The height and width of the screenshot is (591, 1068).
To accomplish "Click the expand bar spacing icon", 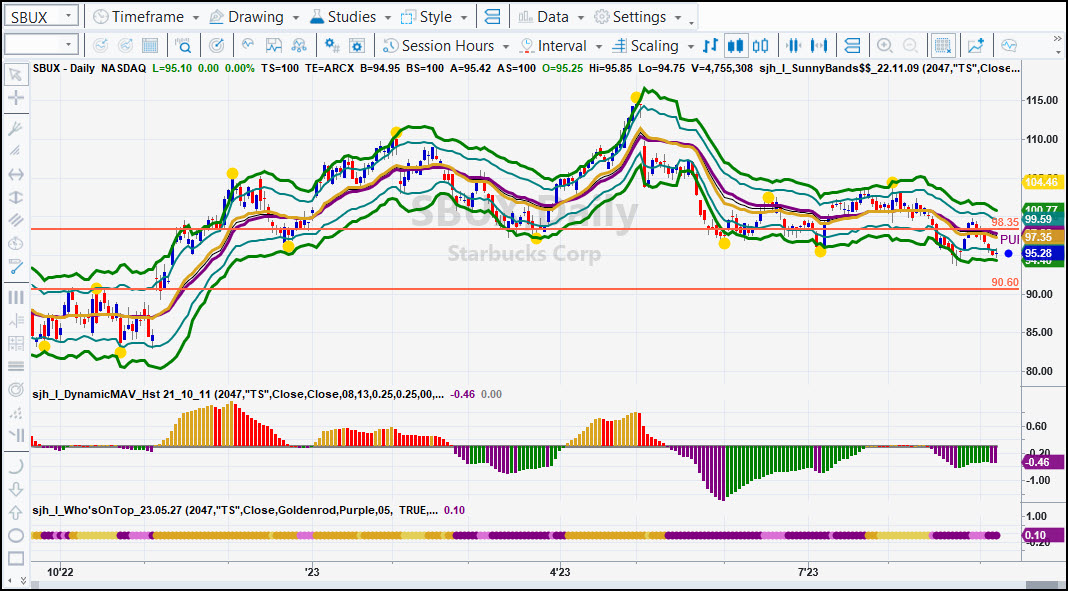I will pos(819,46).
